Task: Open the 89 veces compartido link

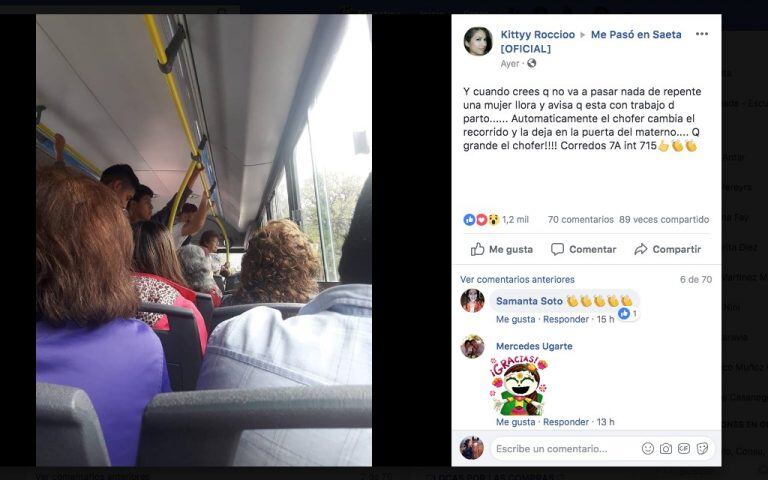Action: pyautogui.click(x=664, y=219)
